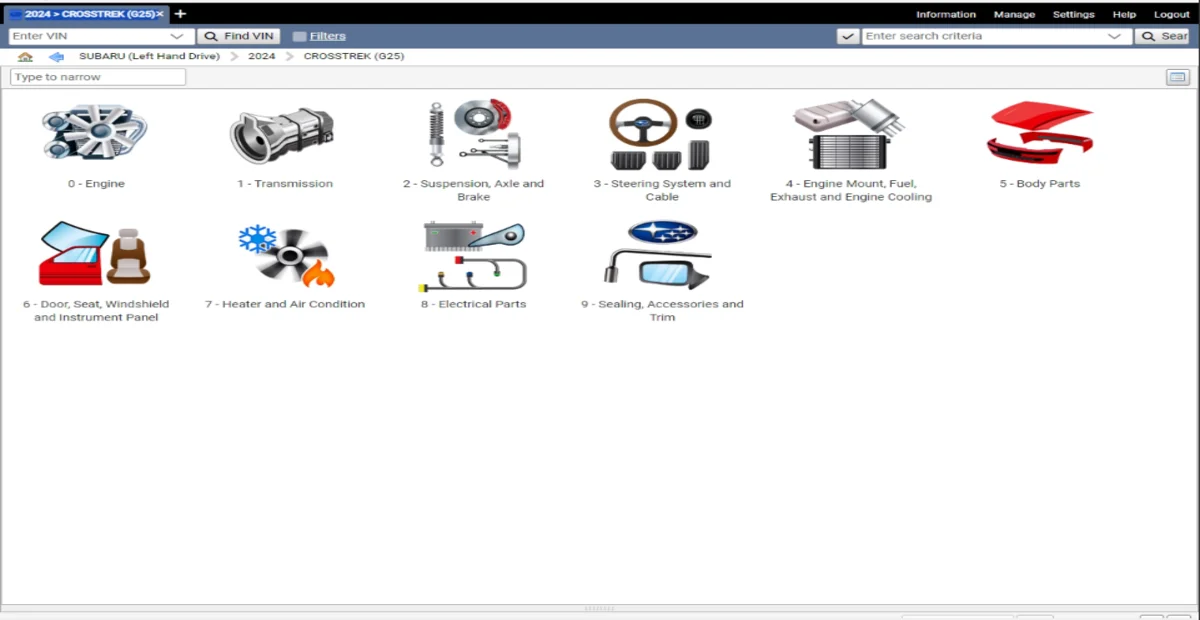1200x620 pixels.
Task: Open Engine Mount, Fuel, Exhaust icon
Action: click(x=850, y=135)
